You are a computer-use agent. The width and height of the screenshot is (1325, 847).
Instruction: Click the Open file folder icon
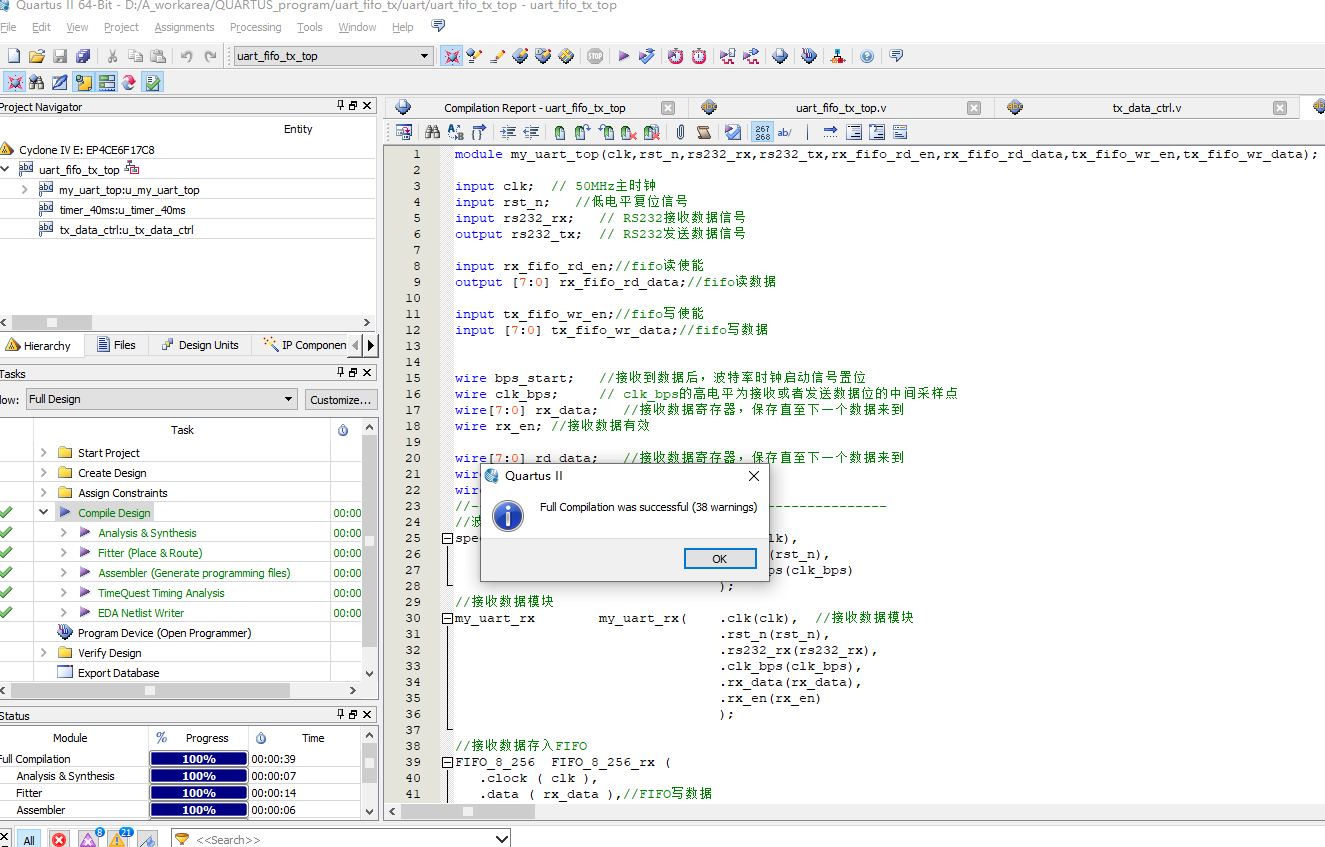(37, 56)
